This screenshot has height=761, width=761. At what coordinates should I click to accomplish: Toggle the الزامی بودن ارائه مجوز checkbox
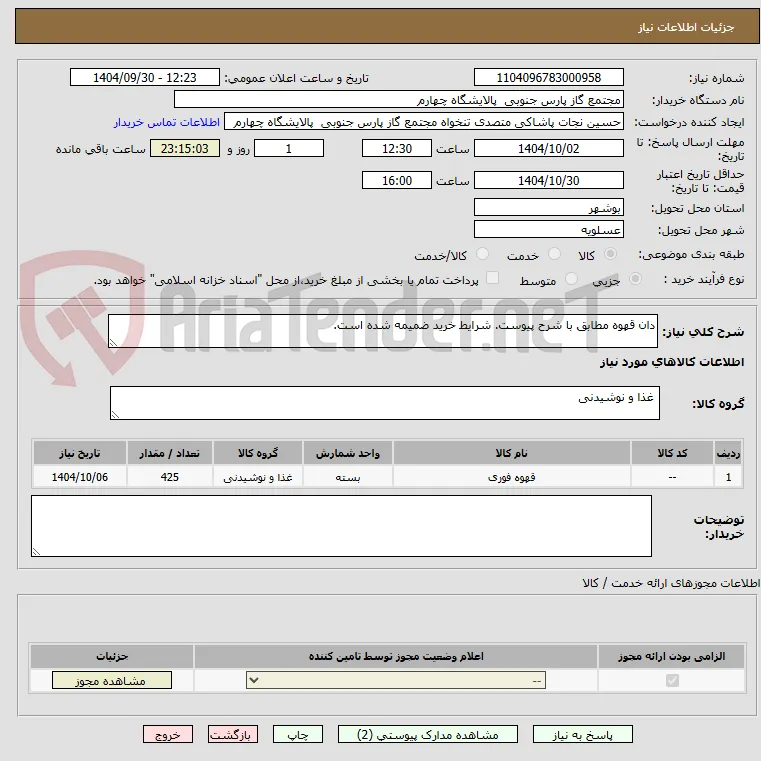(672, 680)
